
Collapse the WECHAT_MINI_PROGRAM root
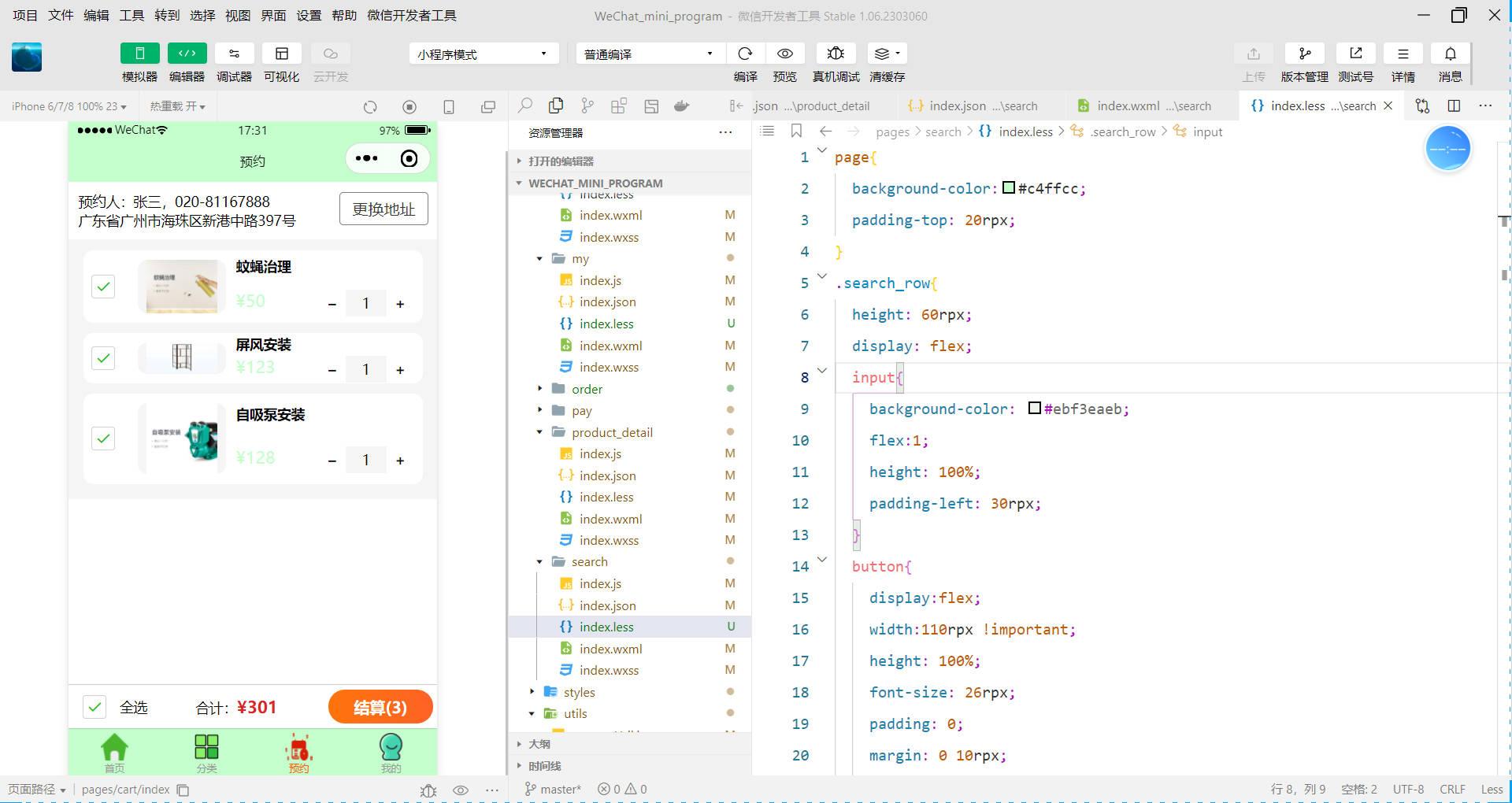[630, 183]
